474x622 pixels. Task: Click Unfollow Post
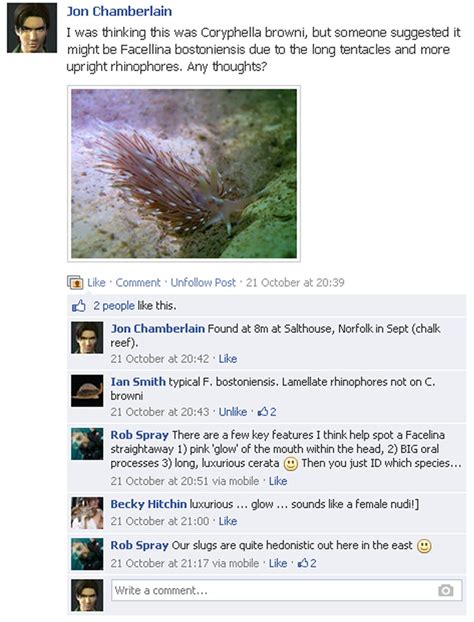point(203,283)
